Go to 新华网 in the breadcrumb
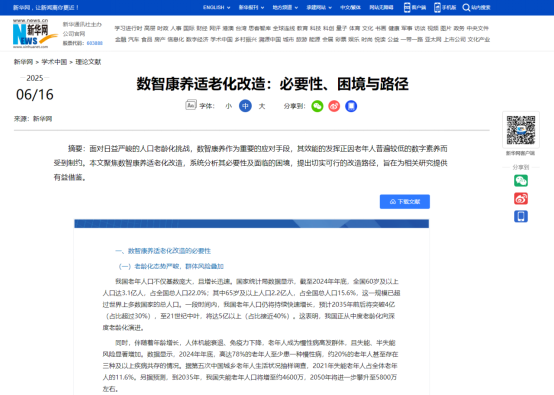Screen dimensions: 554x395 point(23,62)
